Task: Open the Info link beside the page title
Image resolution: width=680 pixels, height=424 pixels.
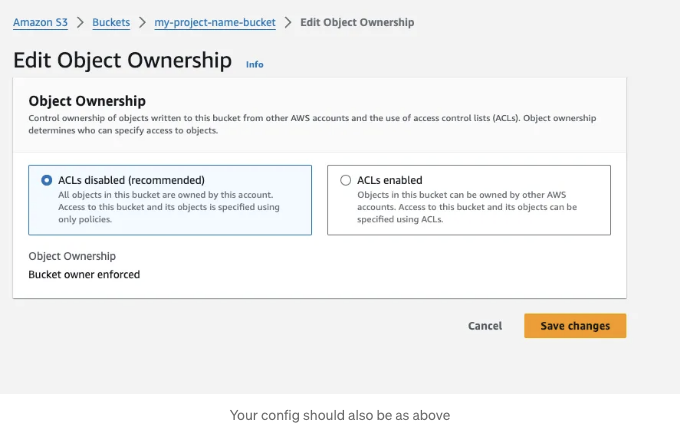Action: [x=255, y=64]
